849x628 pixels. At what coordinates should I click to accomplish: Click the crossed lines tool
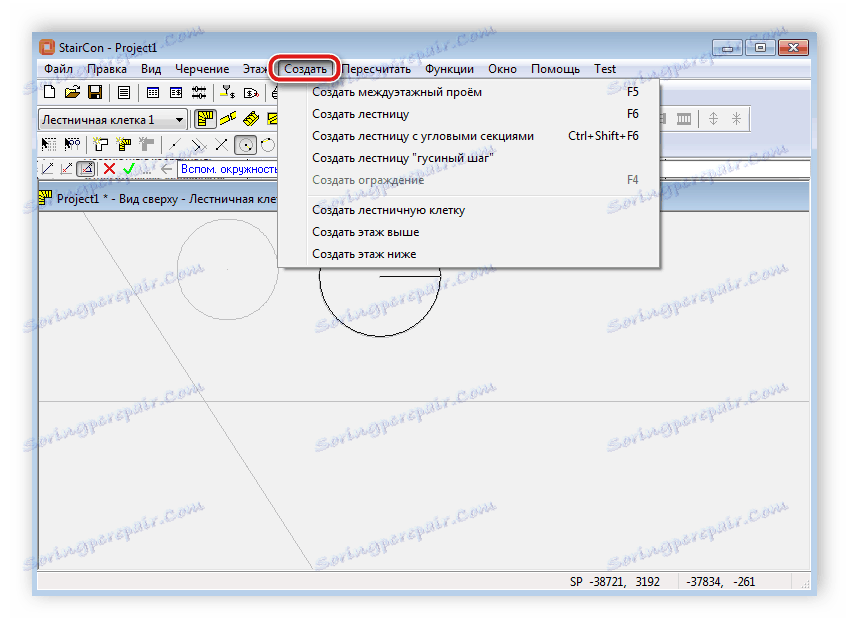coord(221,145)
